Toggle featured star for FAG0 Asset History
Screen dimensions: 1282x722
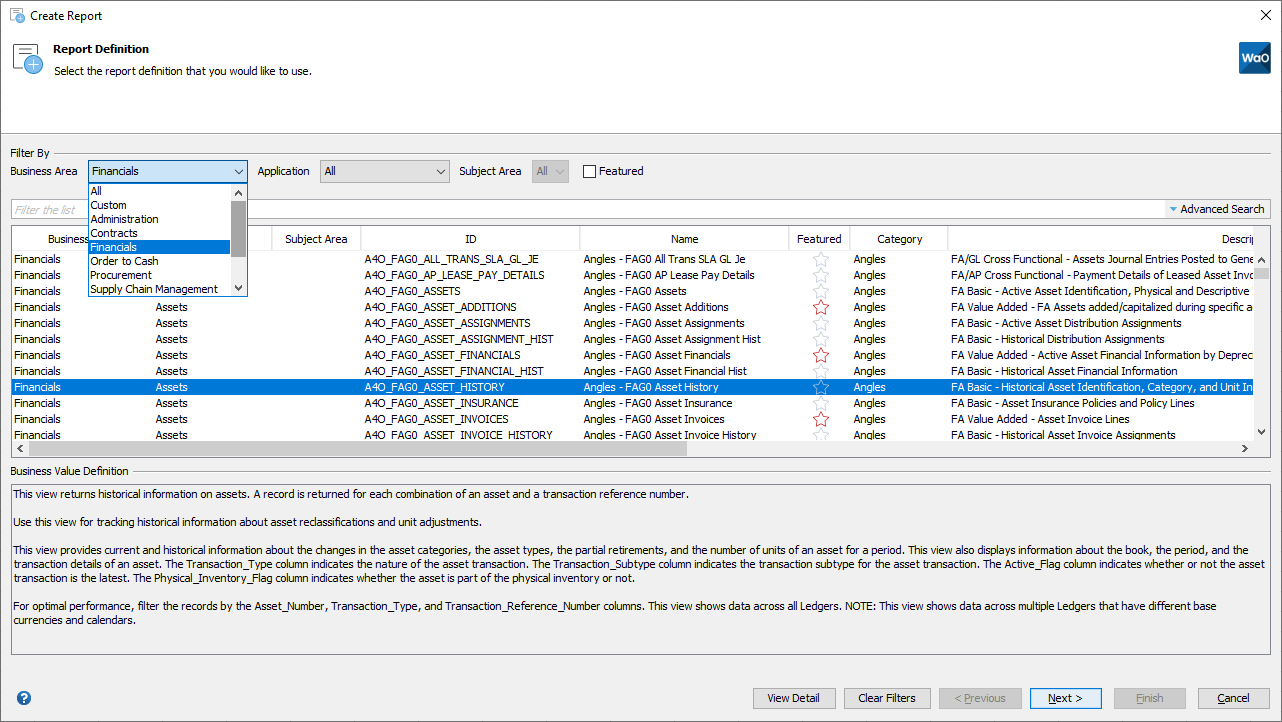coord(820,387)
